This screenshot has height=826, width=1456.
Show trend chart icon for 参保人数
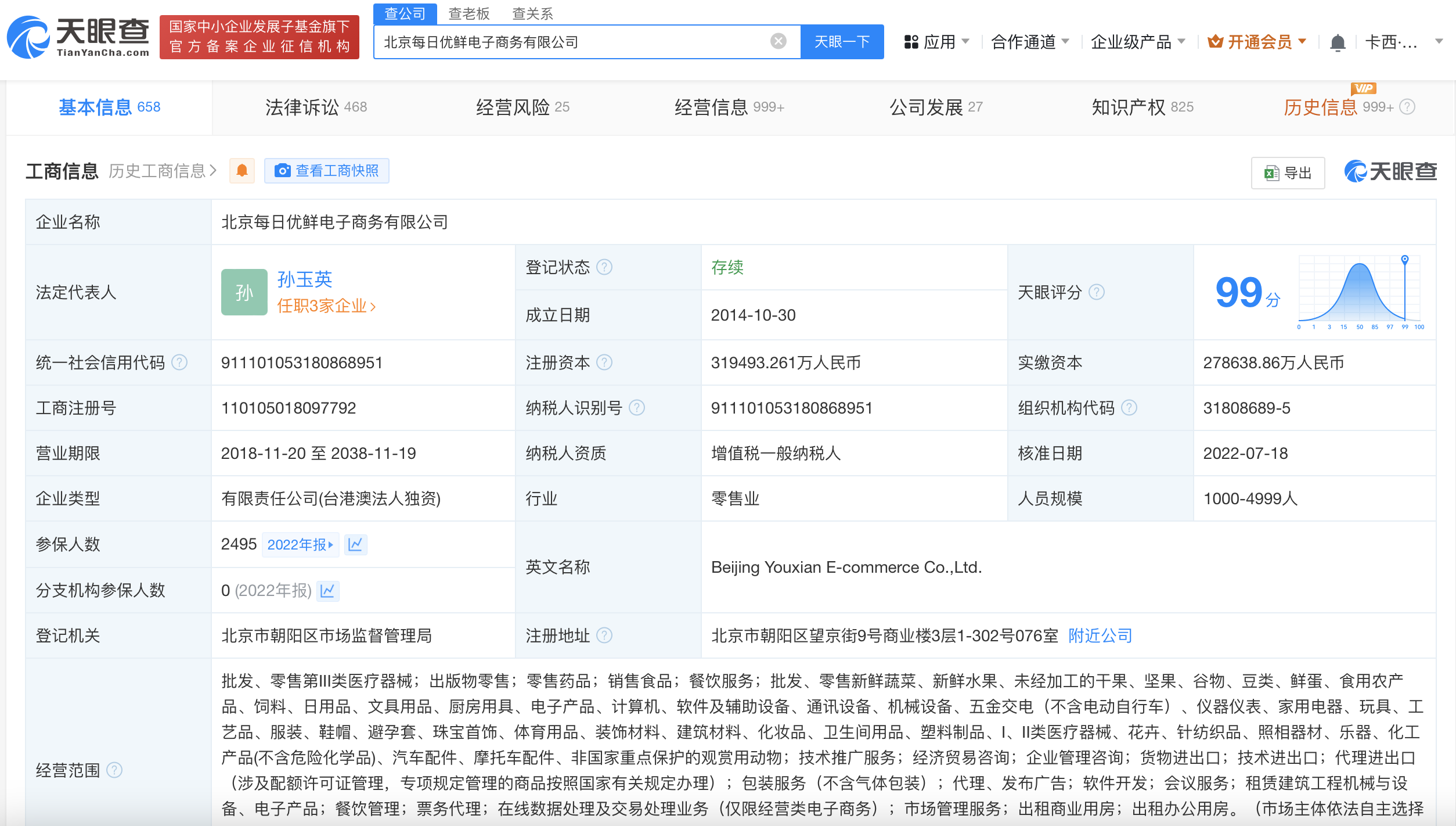coord(355,544)
